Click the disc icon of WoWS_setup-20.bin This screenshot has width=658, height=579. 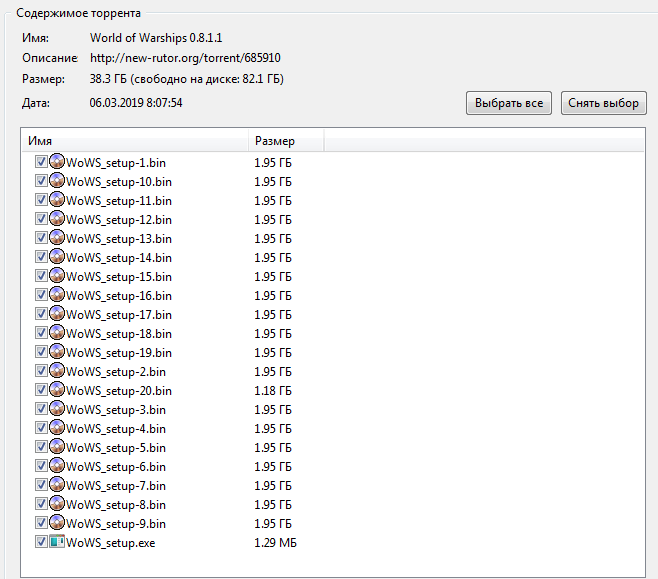coord(57,390)
